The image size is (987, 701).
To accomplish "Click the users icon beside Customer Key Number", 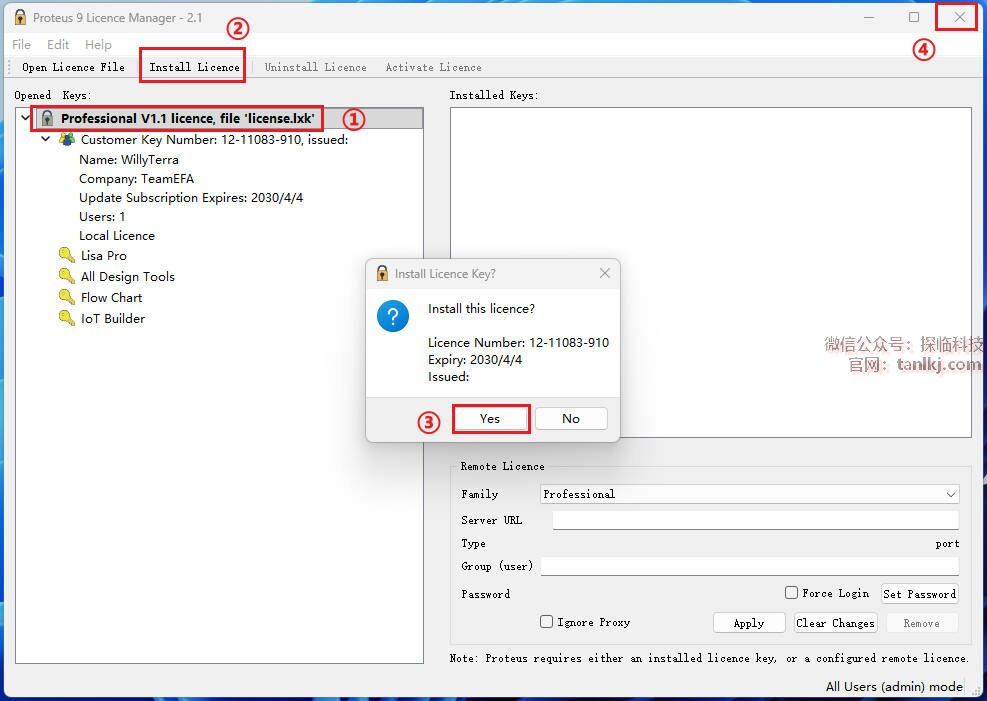I will 67,139.
